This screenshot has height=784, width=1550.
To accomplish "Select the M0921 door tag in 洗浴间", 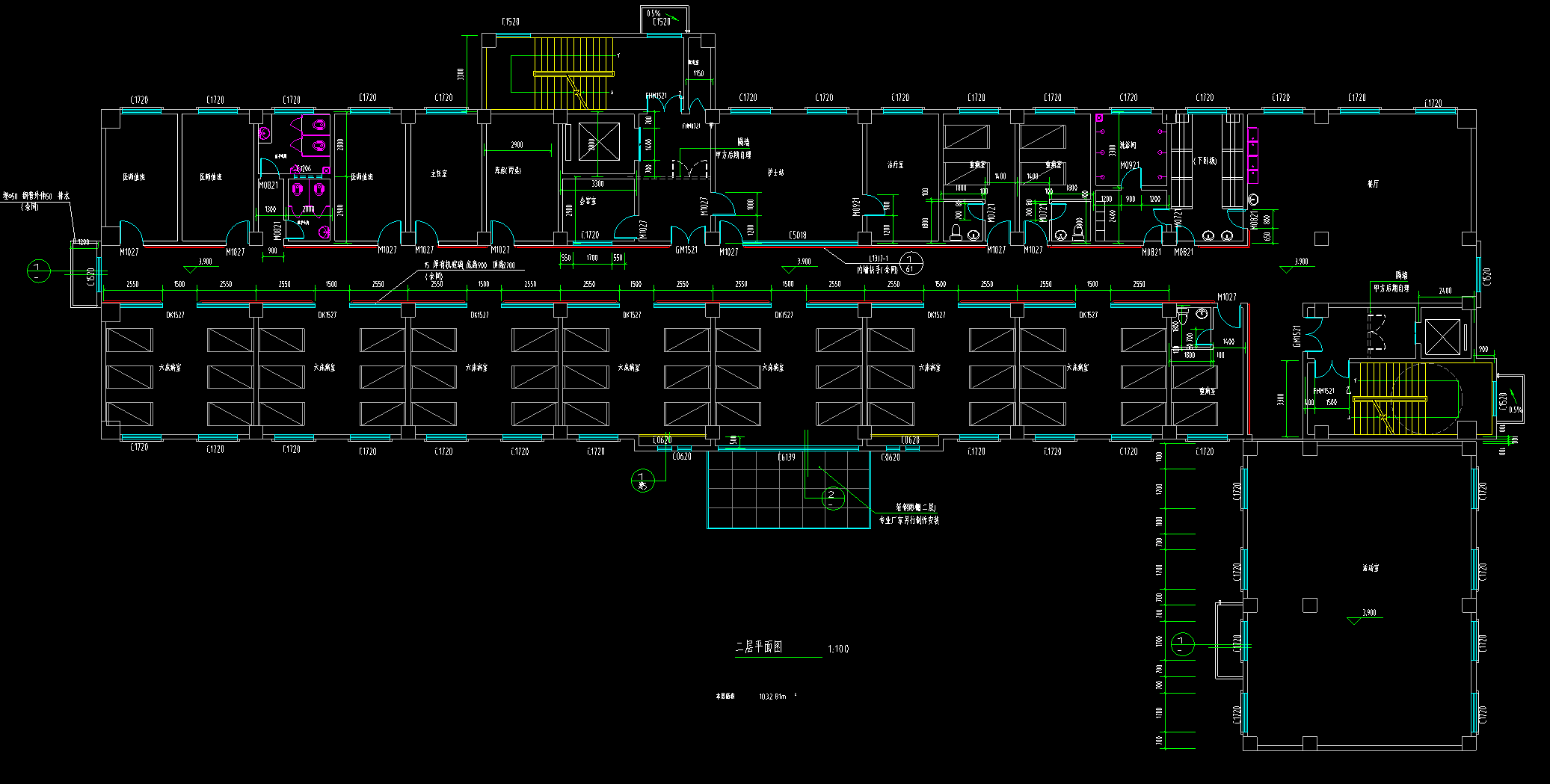I will click(1130, 166).
